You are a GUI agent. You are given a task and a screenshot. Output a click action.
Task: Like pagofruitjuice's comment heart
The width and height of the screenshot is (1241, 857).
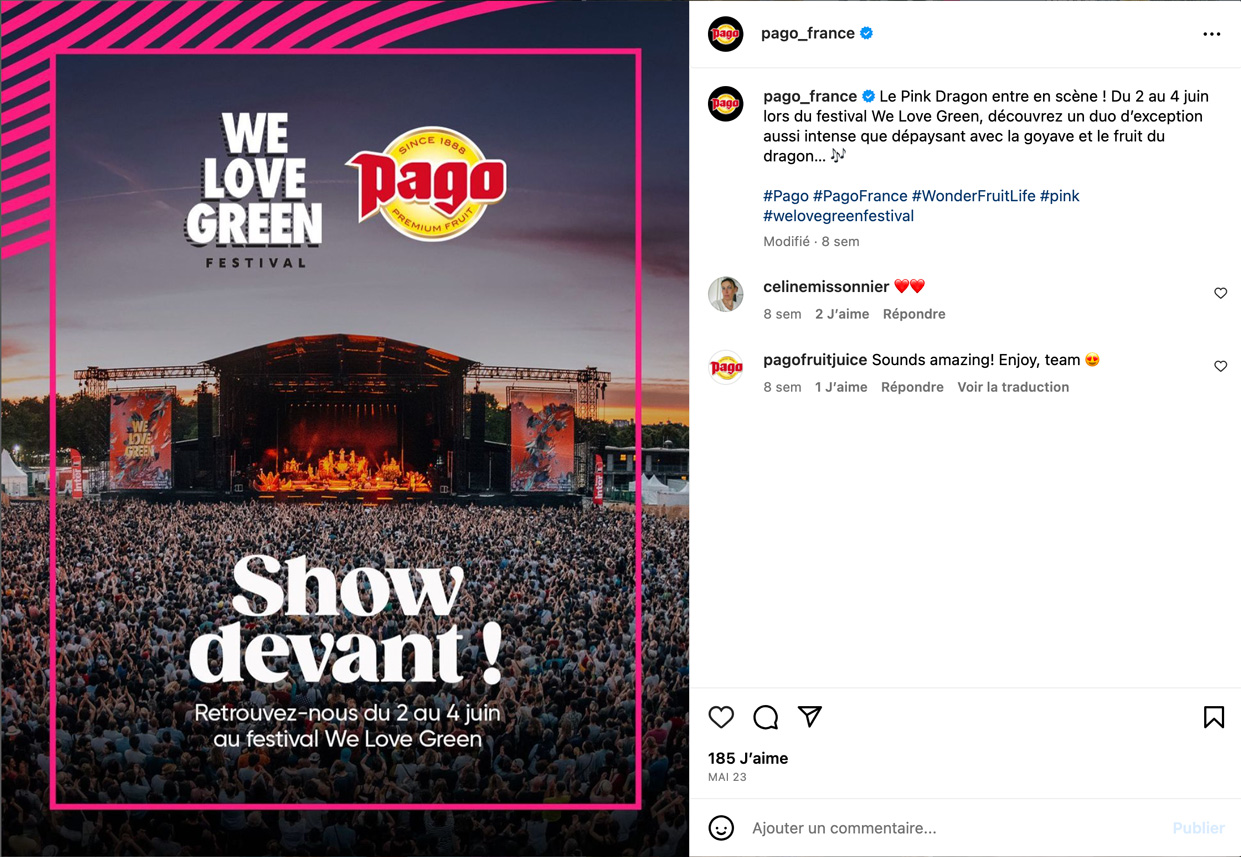coord(1221,366)
